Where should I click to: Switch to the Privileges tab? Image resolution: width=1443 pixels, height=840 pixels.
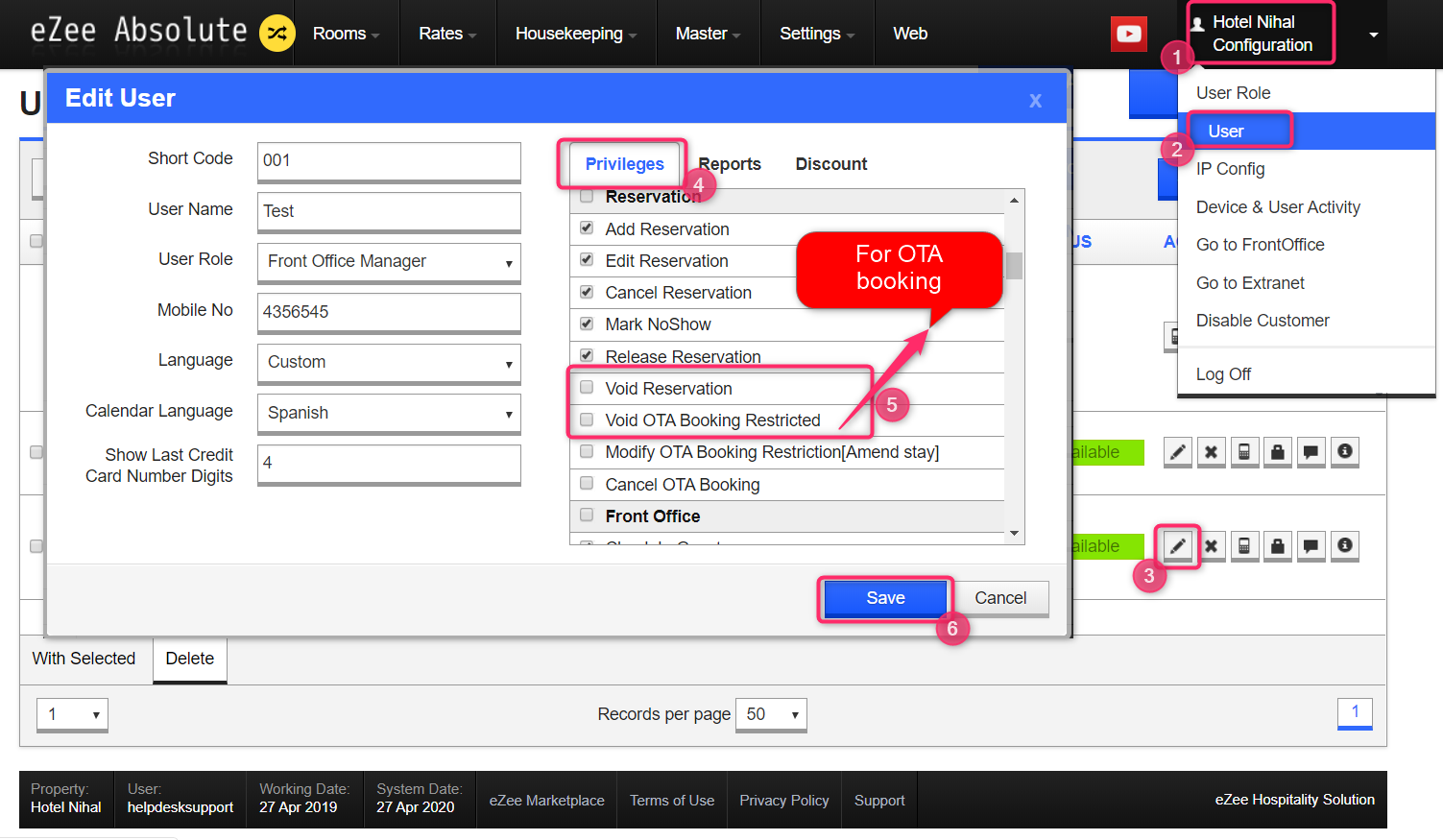coord(625,164)
